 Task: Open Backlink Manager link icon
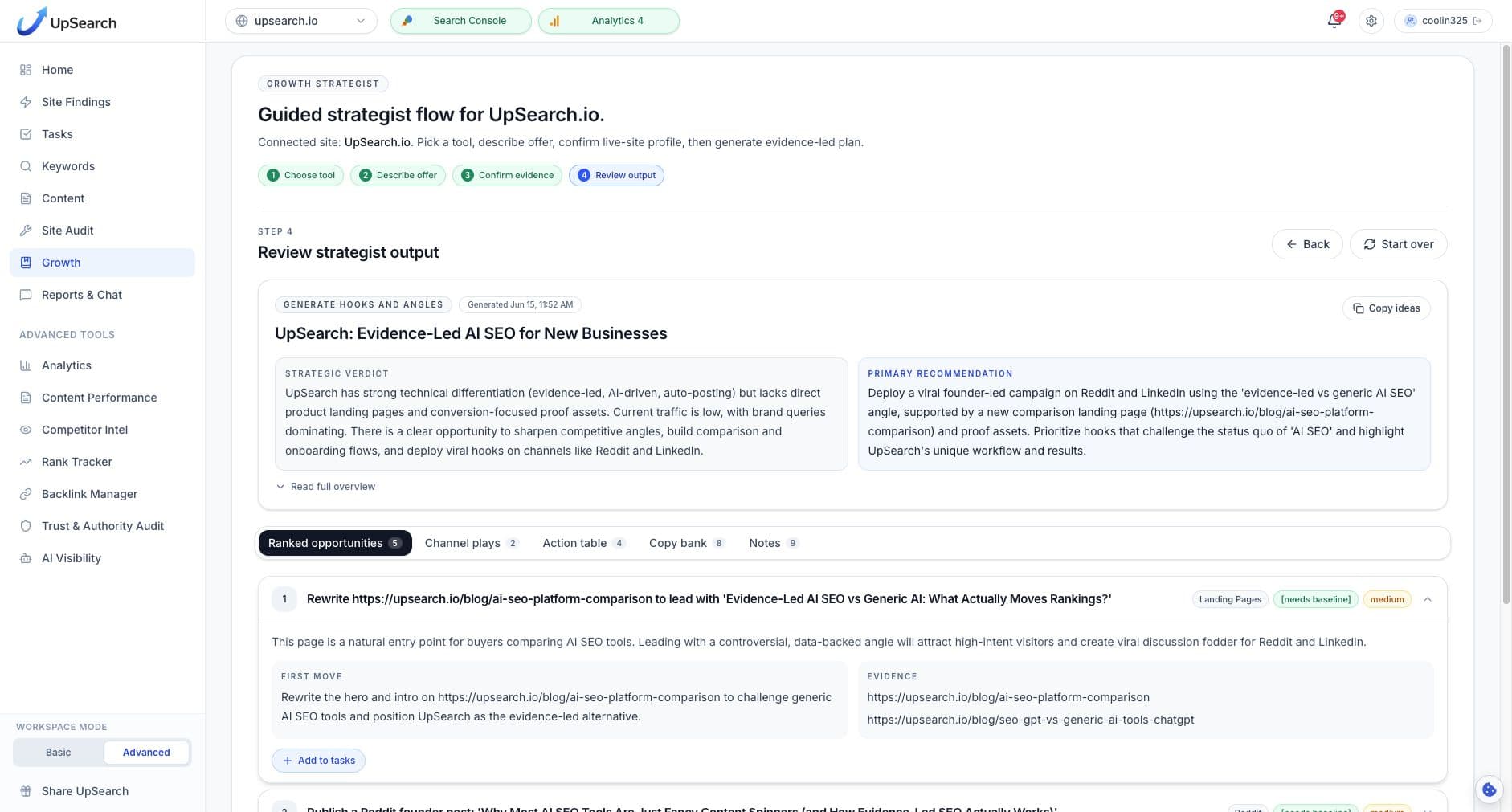[26, 494]
